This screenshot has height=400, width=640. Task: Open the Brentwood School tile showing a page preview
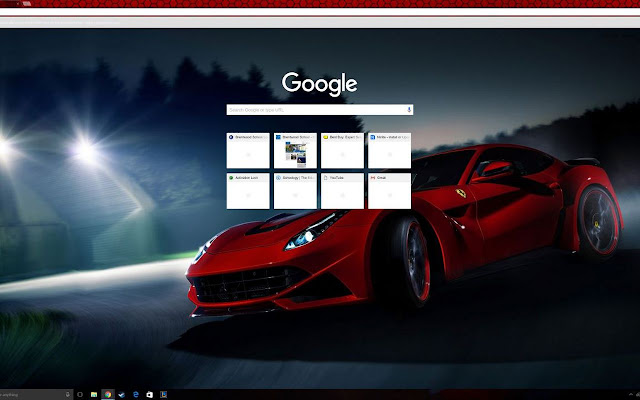(295, 150)
